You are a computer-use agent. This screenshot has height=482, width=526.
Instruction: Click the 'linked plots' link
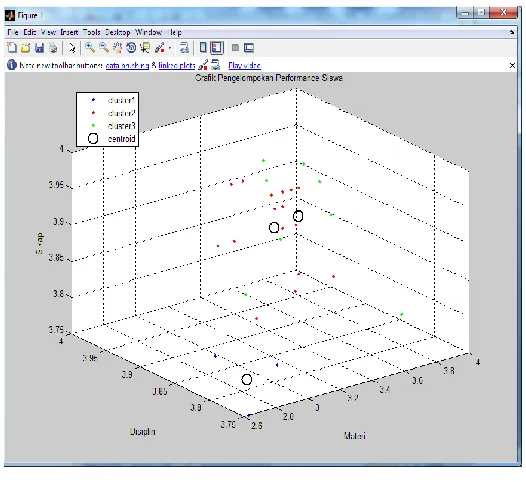[177, 65]
